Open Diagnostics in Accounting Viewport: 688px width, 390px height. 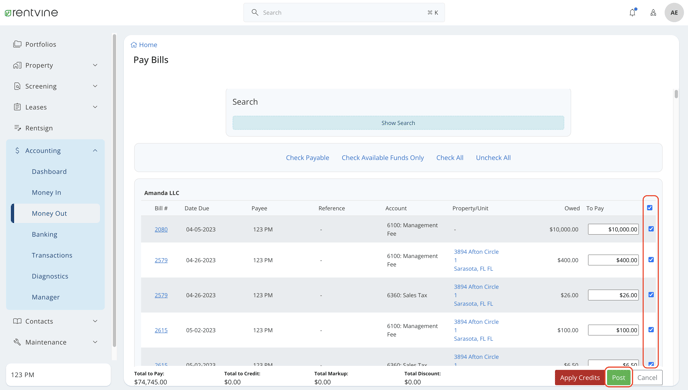click(x=50, y=276)
